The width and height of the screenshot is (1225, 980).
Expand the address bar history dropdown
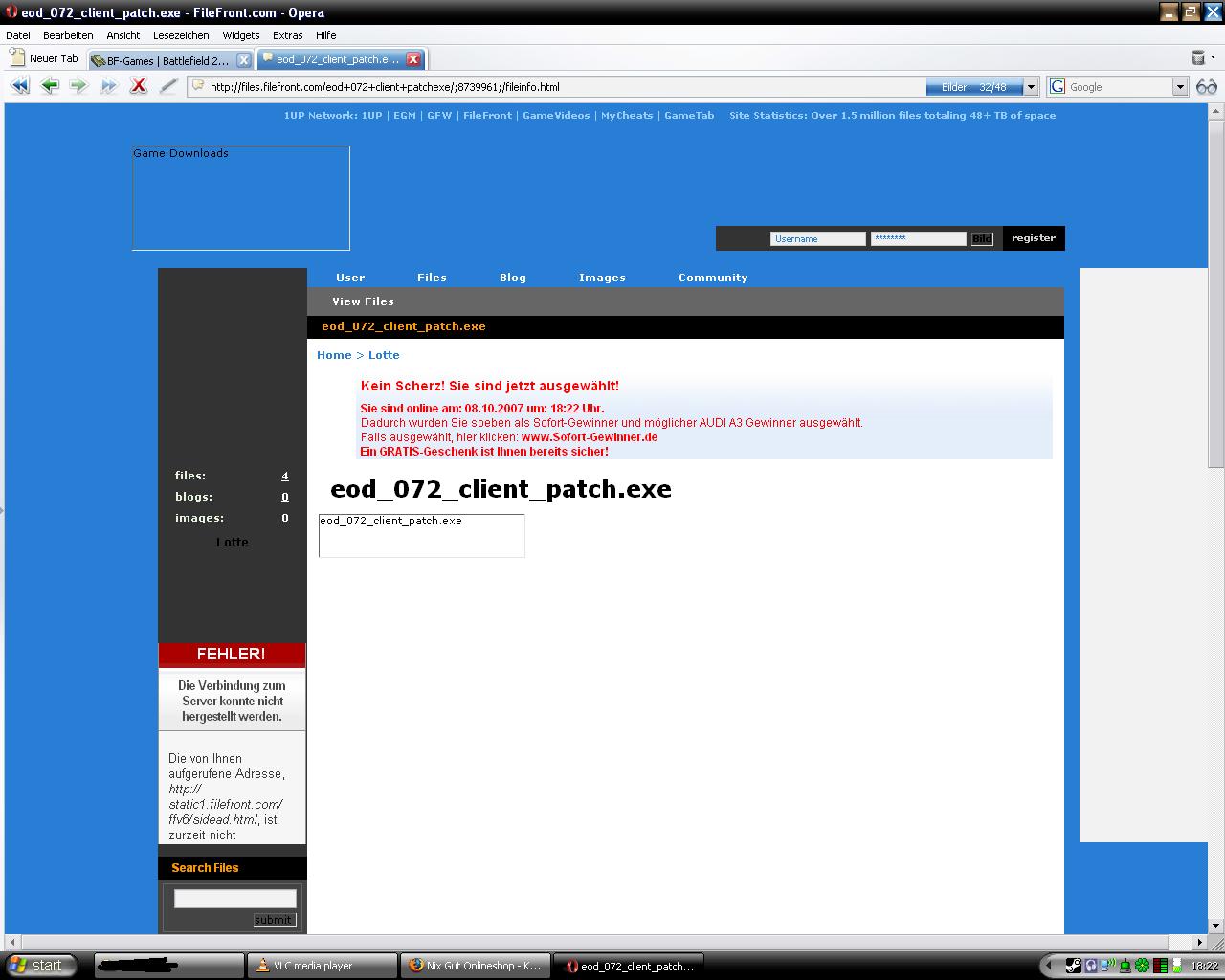click(x=1031, y=87)
